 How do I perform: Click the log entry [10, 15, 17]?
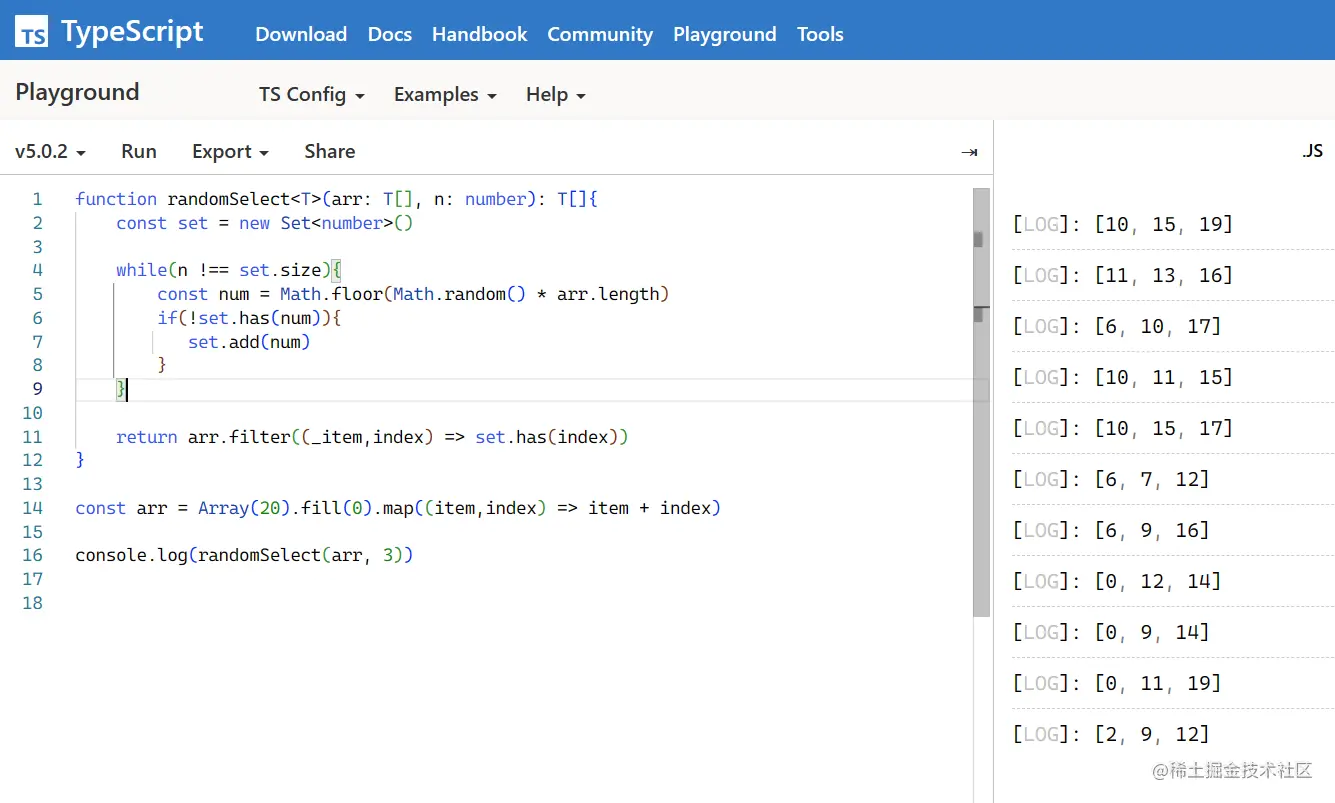click(1122, 428)
